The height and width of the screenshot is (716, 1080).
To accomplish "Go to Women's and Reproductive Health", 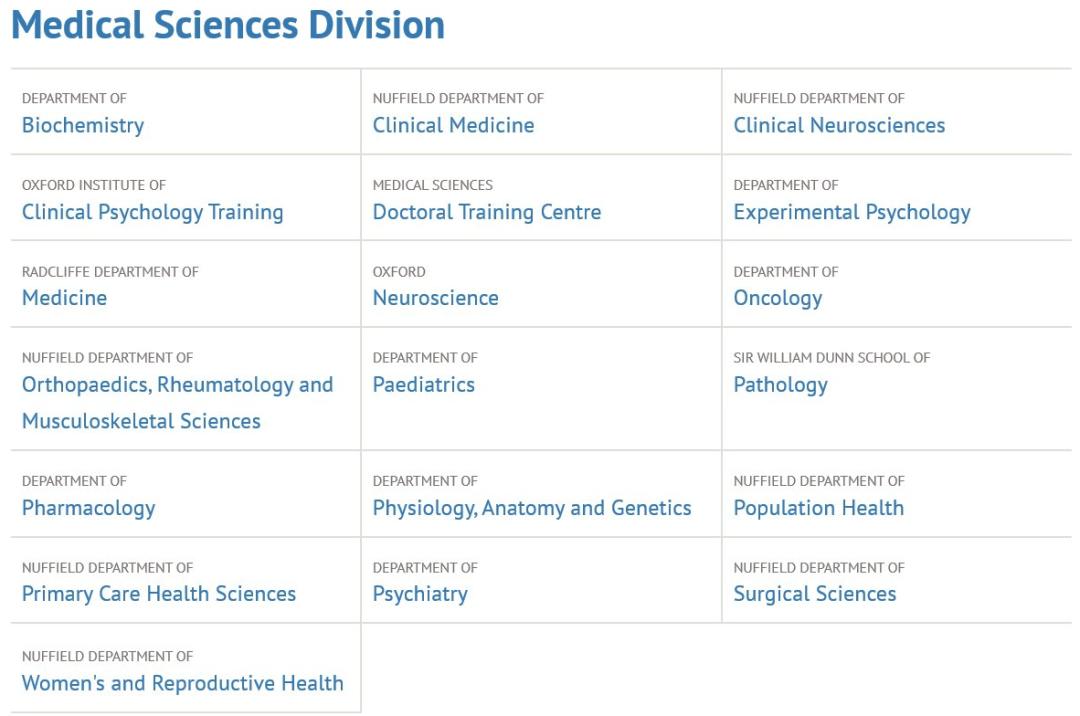I will (x=182, y=683).
